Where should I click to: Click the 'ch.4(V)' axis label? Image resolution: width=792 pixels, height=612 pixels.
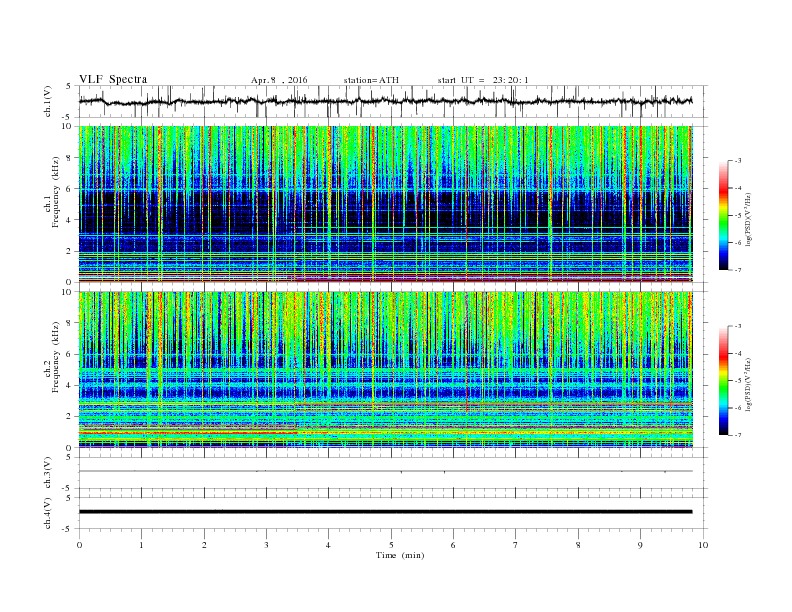point(48,513)
